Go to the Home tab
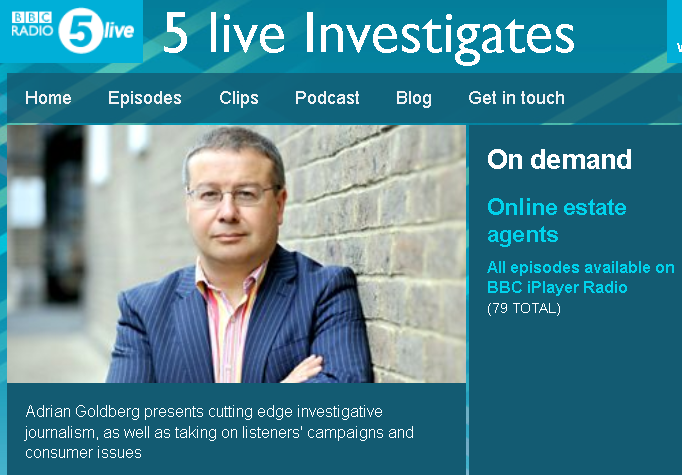The image size is (682, 475). 48,98
